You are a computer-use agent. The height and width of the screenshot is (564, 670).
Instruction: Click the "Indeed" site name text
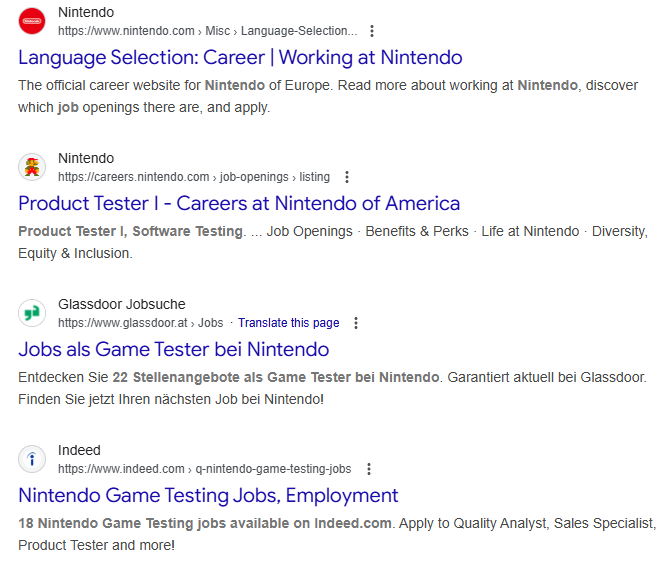tap(79, 450)
